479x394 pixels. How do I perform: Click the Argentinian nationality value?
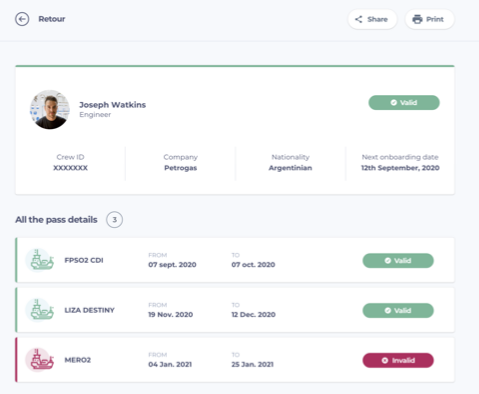pyautogui.click(x=290, y=168)
